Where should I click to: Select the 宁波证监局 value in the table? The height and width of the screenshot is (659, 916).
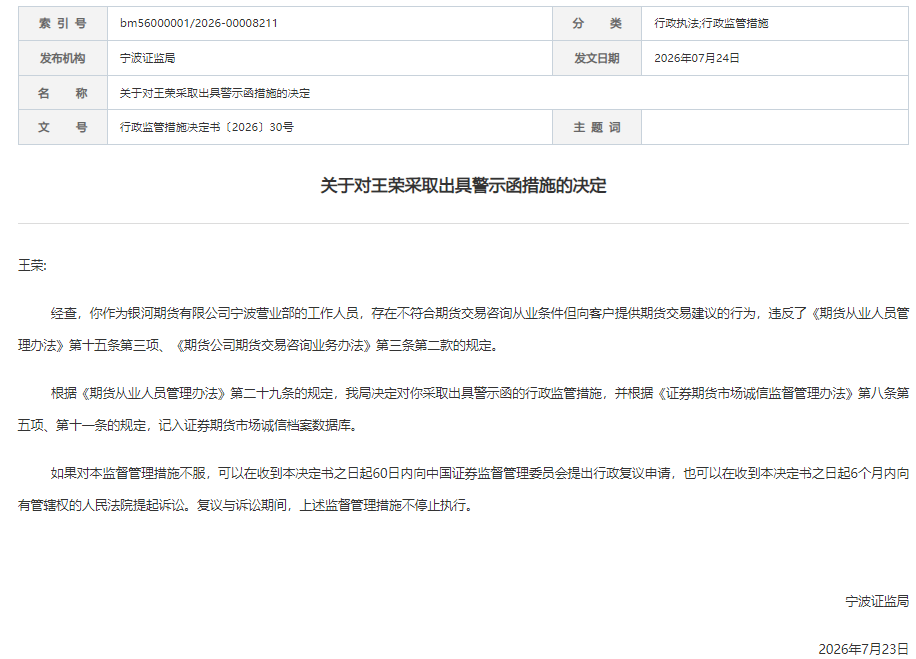[148, 58]
